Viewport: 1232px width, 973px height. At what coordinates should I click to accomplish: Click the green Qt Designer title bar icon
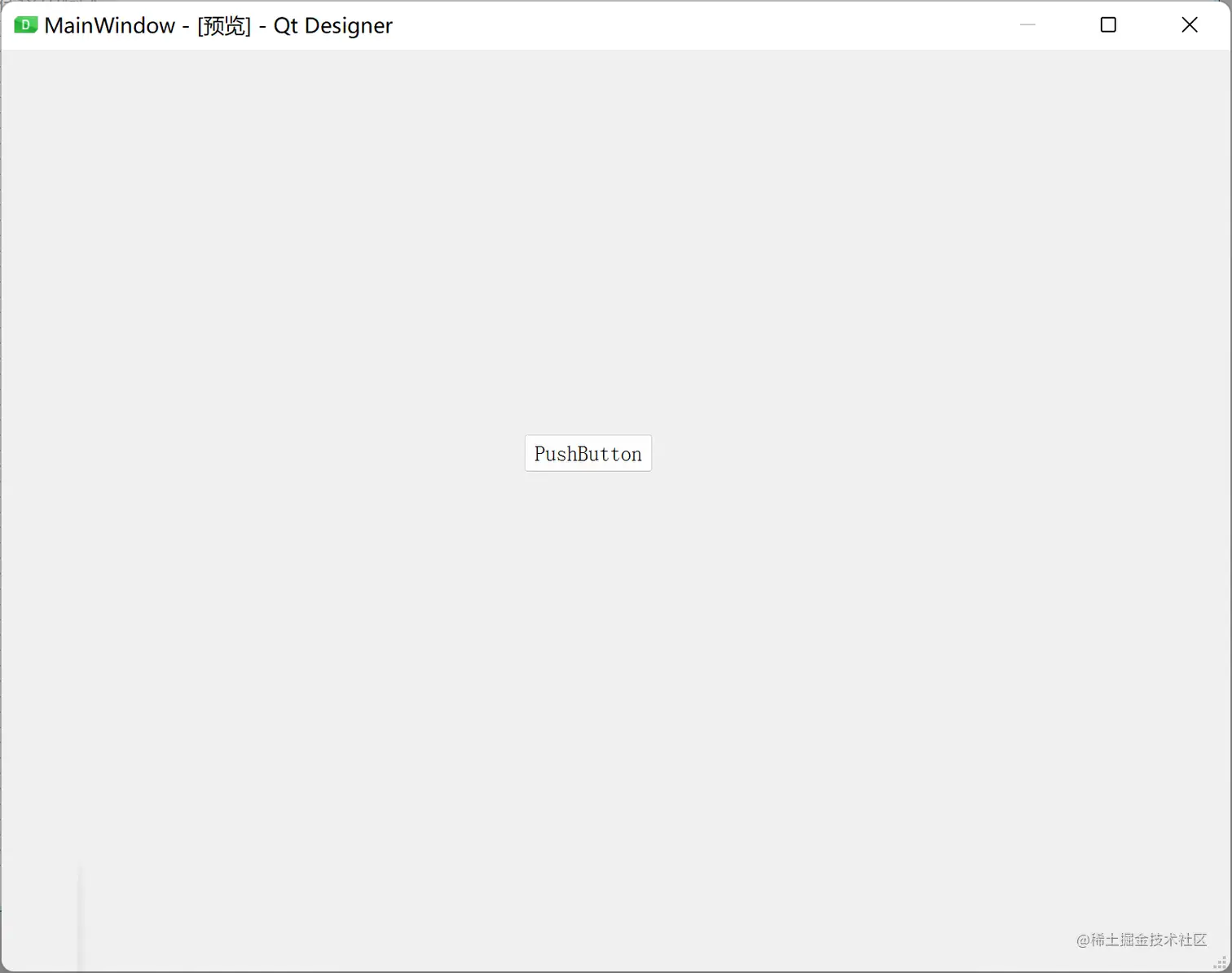[x=25, y=25]
